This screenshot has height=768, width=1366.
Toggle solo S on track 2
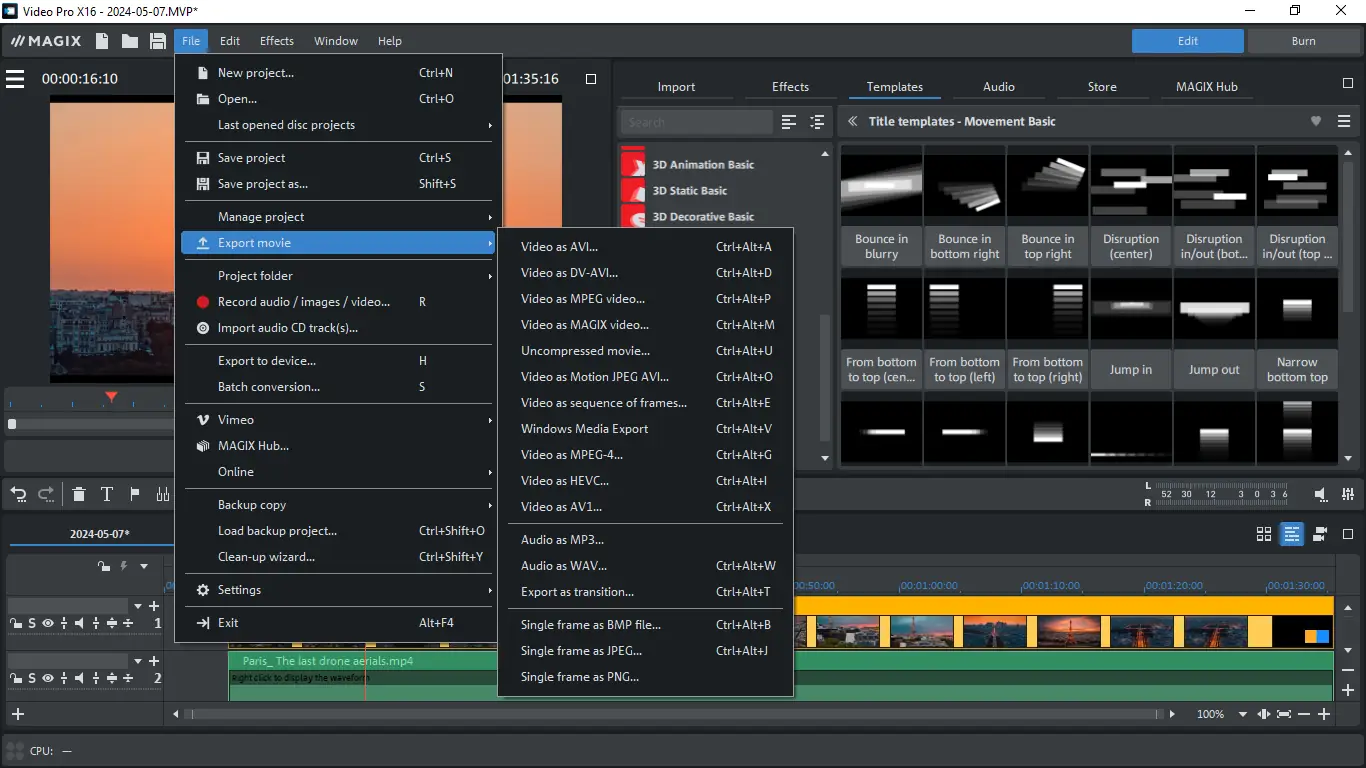(32, 678)
